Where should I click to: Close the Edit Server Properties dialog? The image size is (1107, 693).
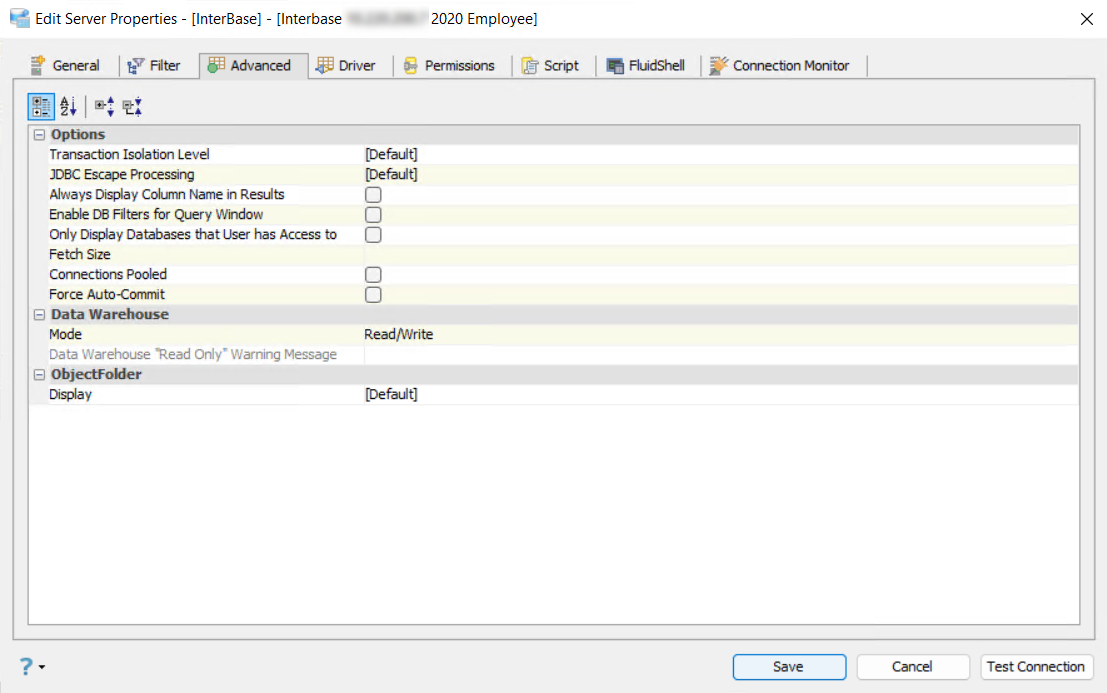pyautogui.click(x=1087, y=19)
